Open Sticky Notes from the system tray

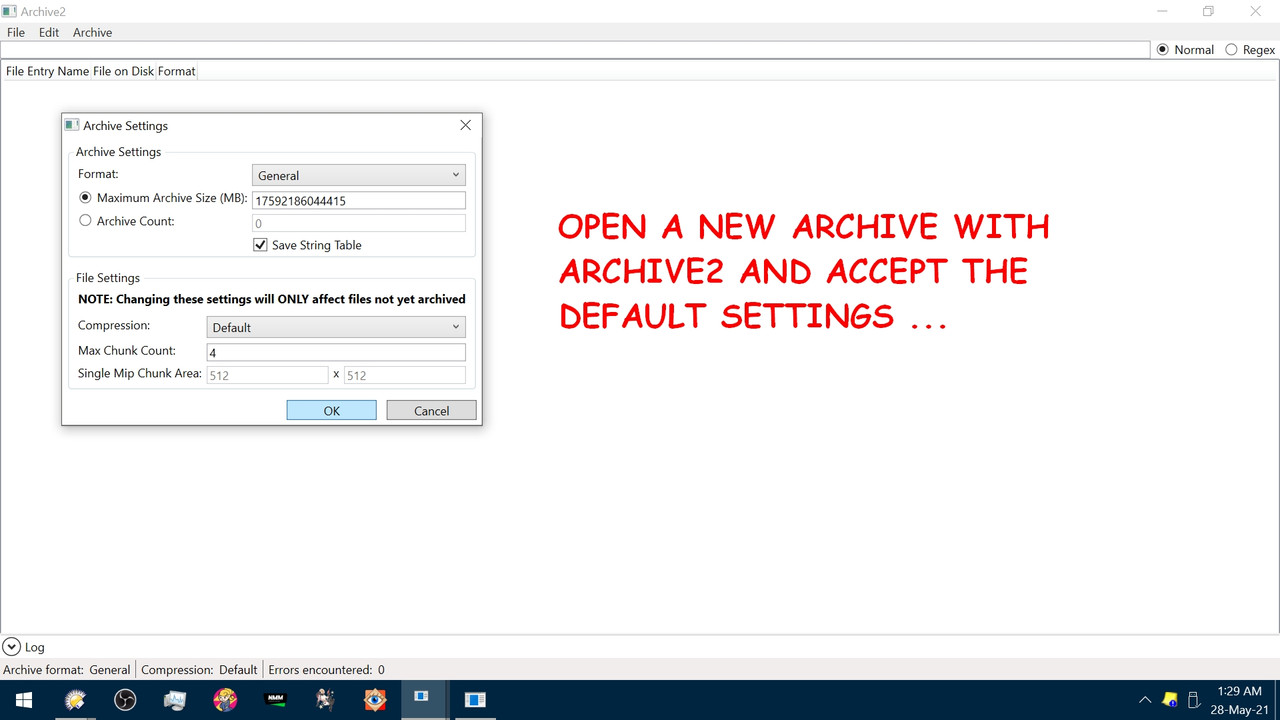1169,699
